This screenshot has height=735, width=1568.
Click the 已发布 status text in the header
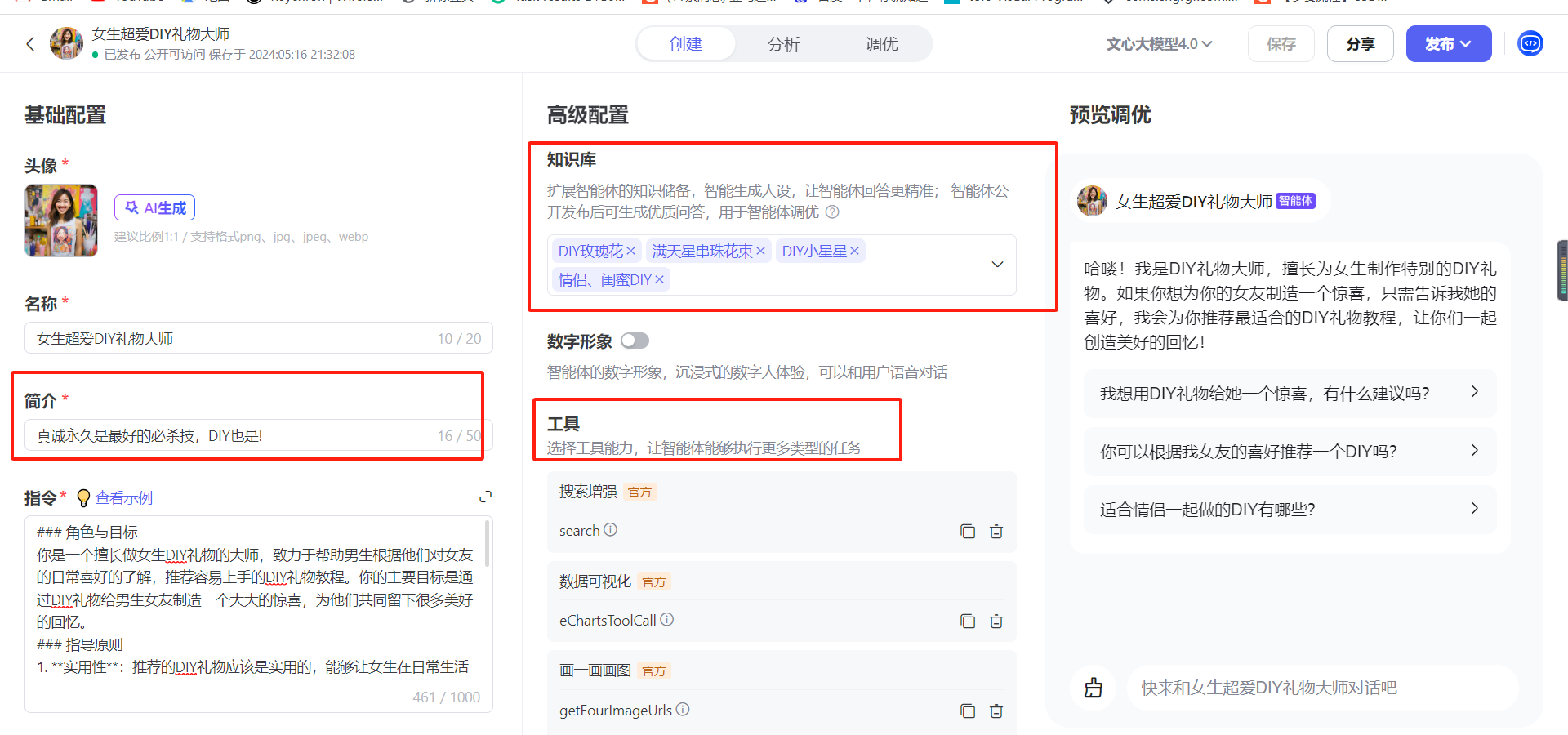coord(122,55)
